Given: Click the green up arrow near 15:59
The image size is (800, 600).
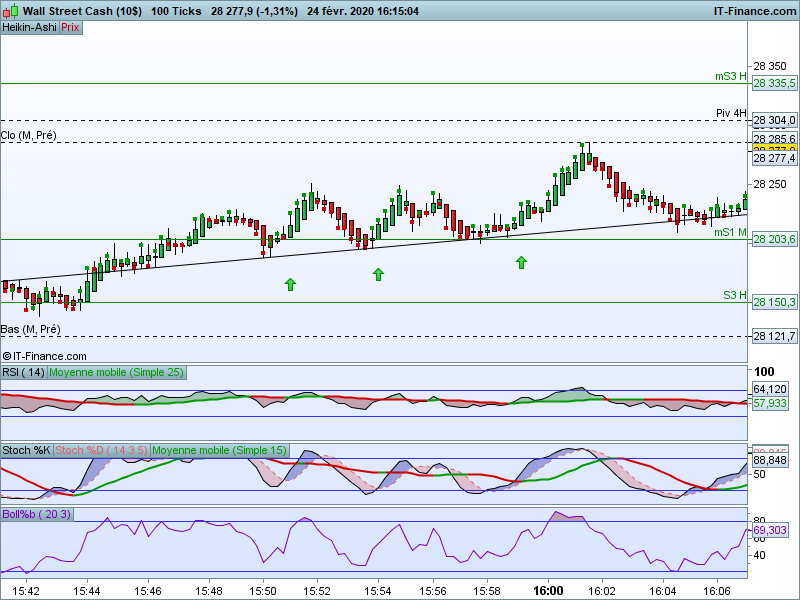Looking at the screenshot, I should [x=521, y=262].
